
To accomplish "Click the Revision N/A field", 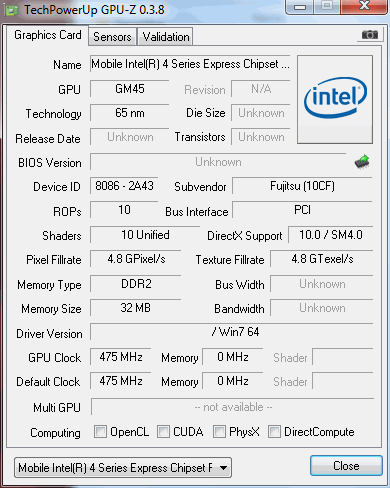I will click(261, 89).
